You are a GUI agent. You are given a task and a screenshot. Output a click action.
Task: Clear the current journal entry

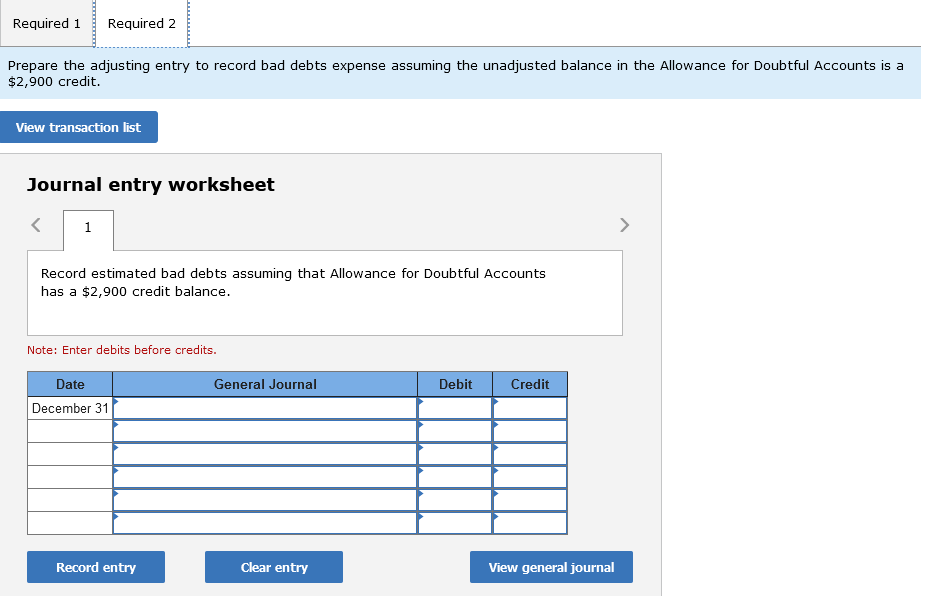click(273, 567)
